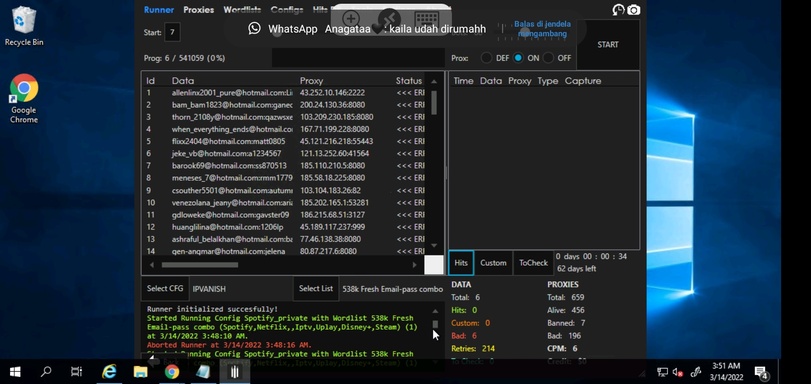Screen dimensions: 811x384
Task: Click the '62 days left' label
Action: [576, 269]
